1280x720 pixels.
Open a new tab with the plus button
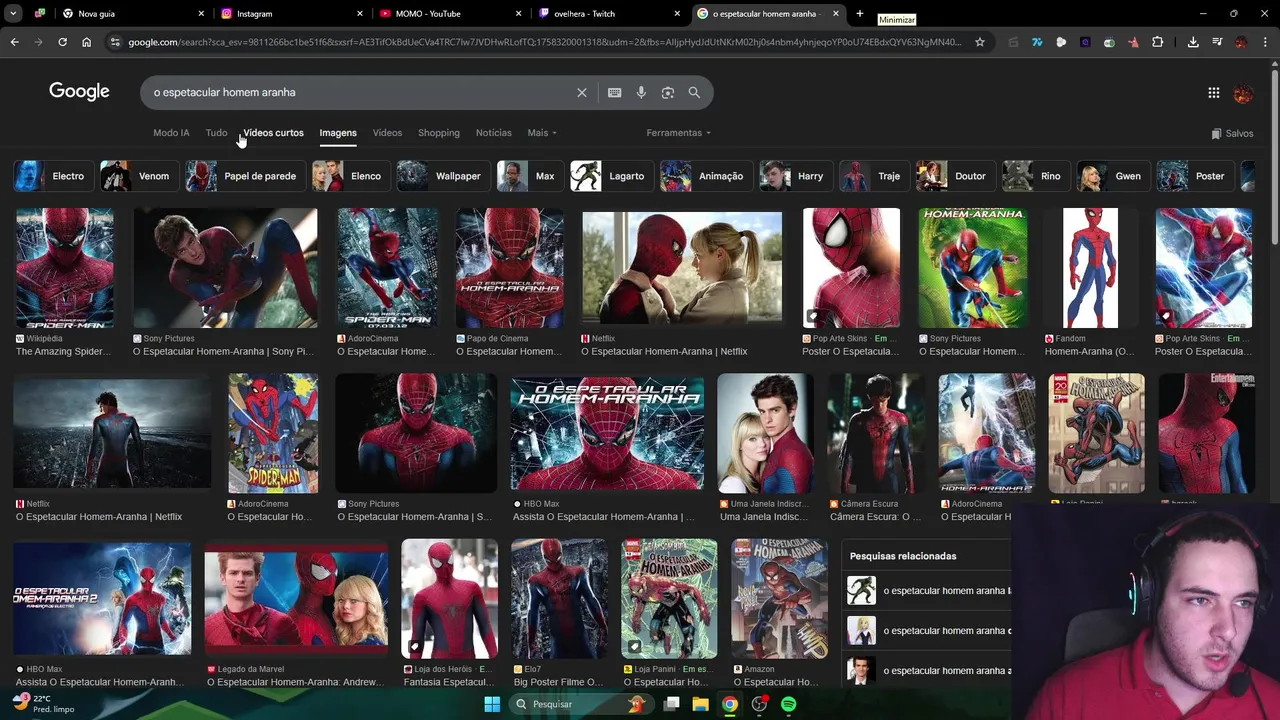coord(859,14)
